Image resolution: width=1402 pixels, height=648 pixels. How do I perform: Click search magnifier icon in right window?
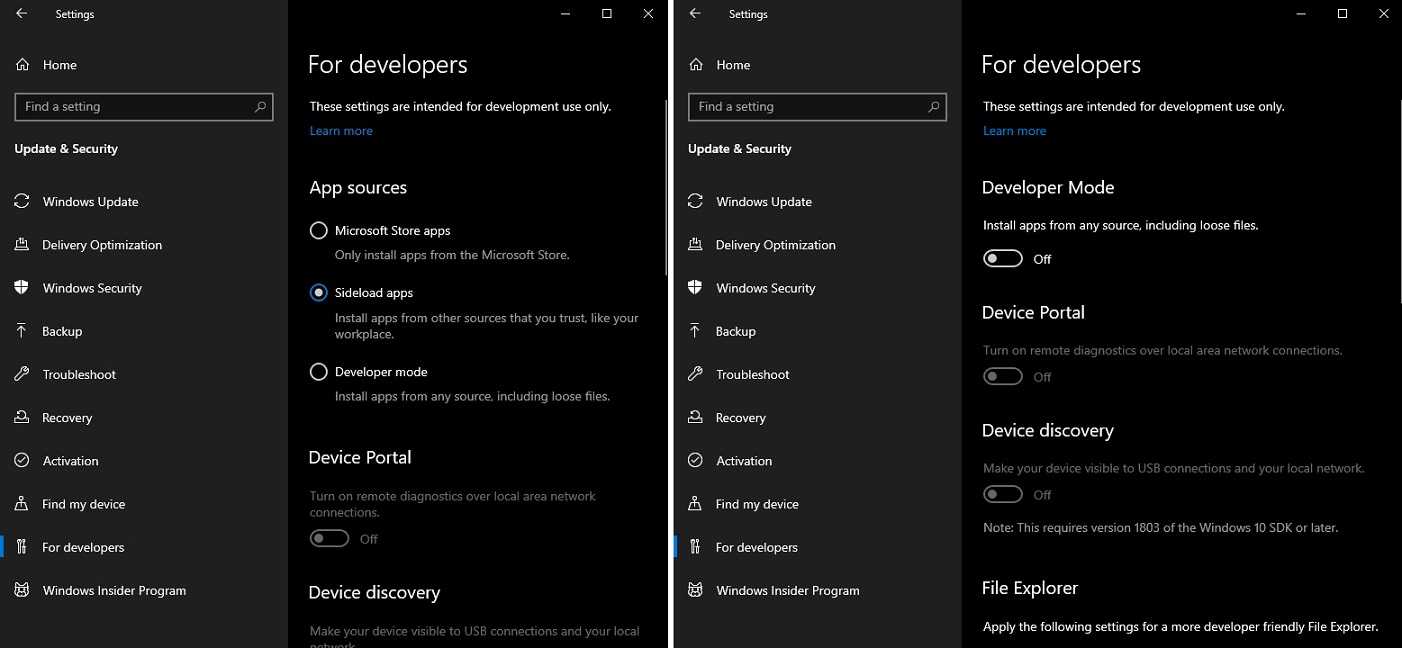pos(934,106)
